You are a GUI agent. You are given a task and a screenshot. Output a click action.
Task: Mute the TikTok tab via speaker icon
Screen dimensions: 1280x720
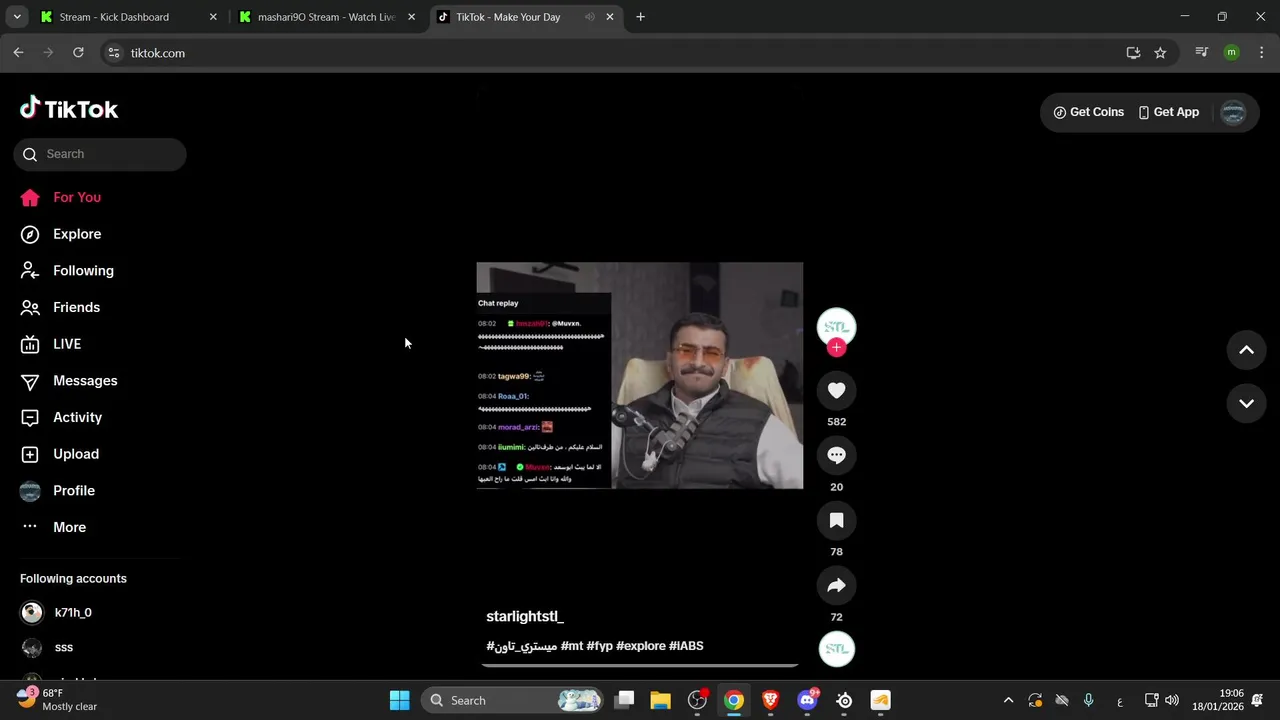pyautogui.click(x=589, y=17)
